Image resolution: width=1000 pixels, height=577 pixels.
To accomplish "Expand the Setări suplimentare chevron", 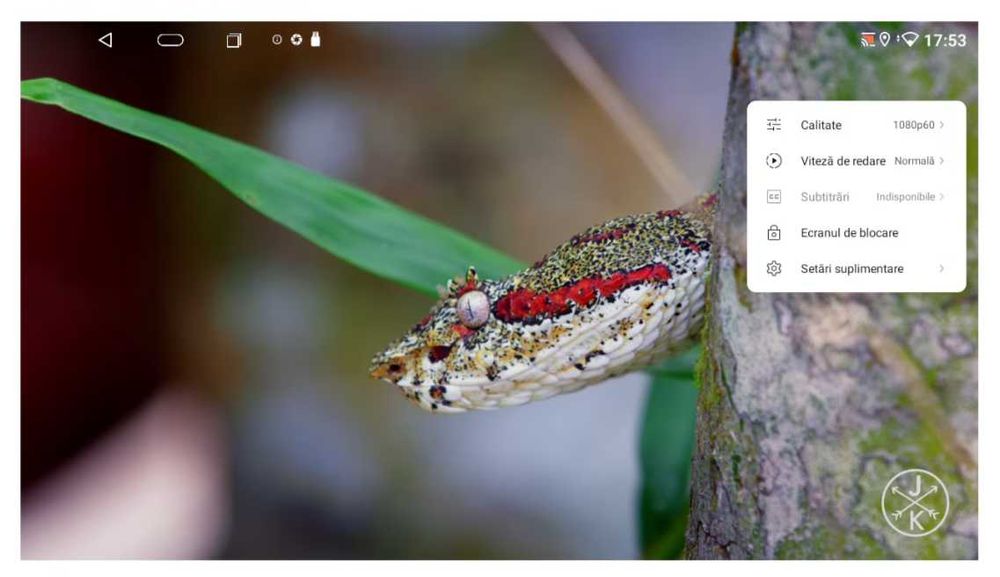I will pos(942,268).
